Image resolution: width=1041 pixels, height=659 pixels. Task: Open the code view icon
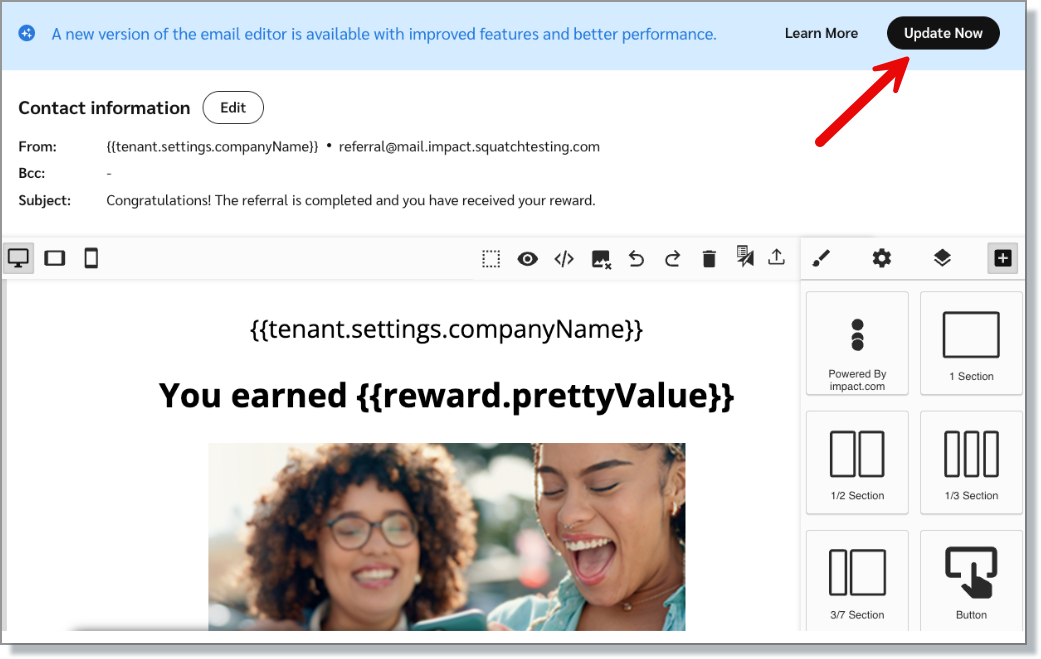[x=564, y=259]
